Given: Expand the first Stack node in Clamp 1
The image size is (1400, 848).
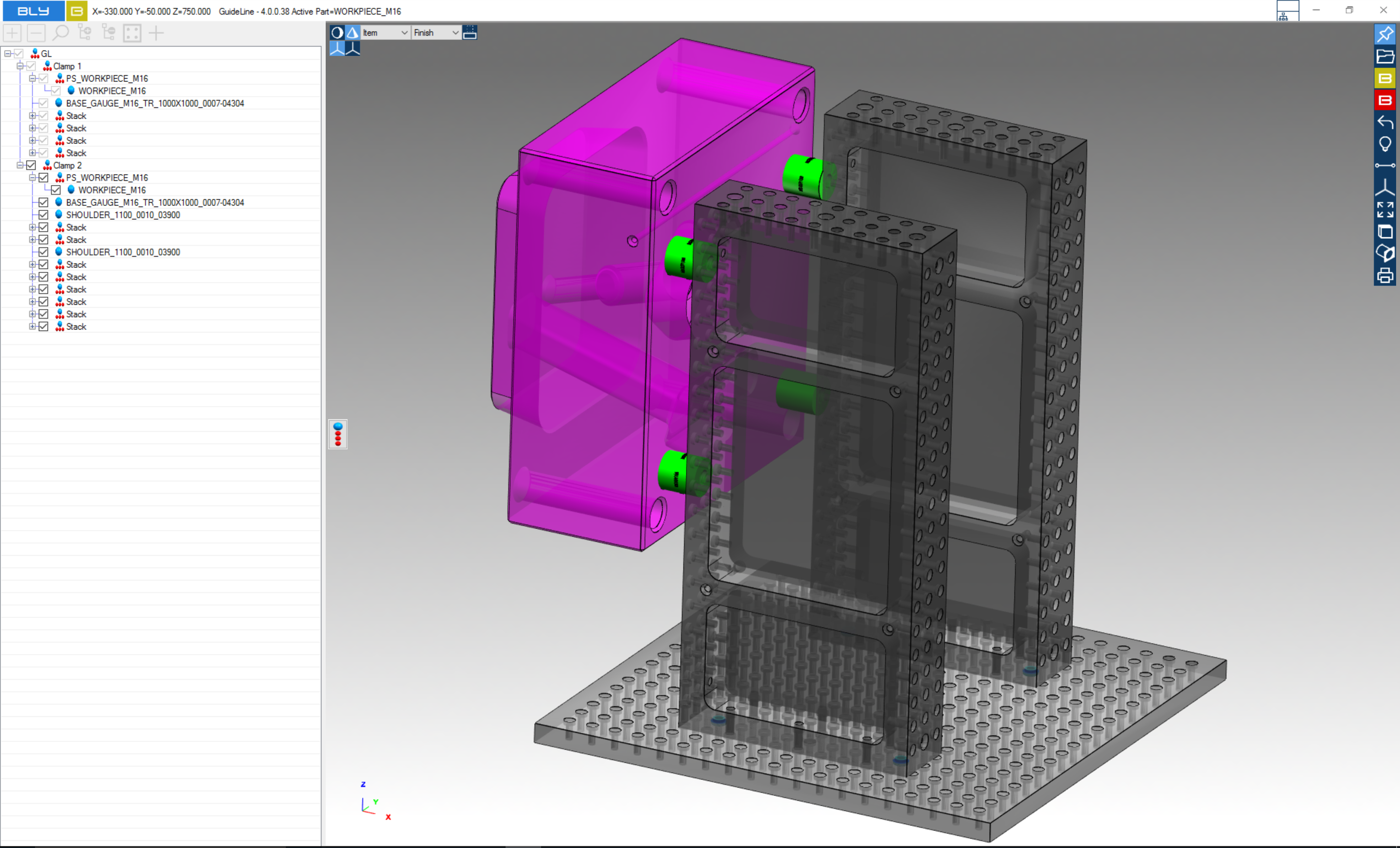Looking at the screenshot, I should coord(33,116).
